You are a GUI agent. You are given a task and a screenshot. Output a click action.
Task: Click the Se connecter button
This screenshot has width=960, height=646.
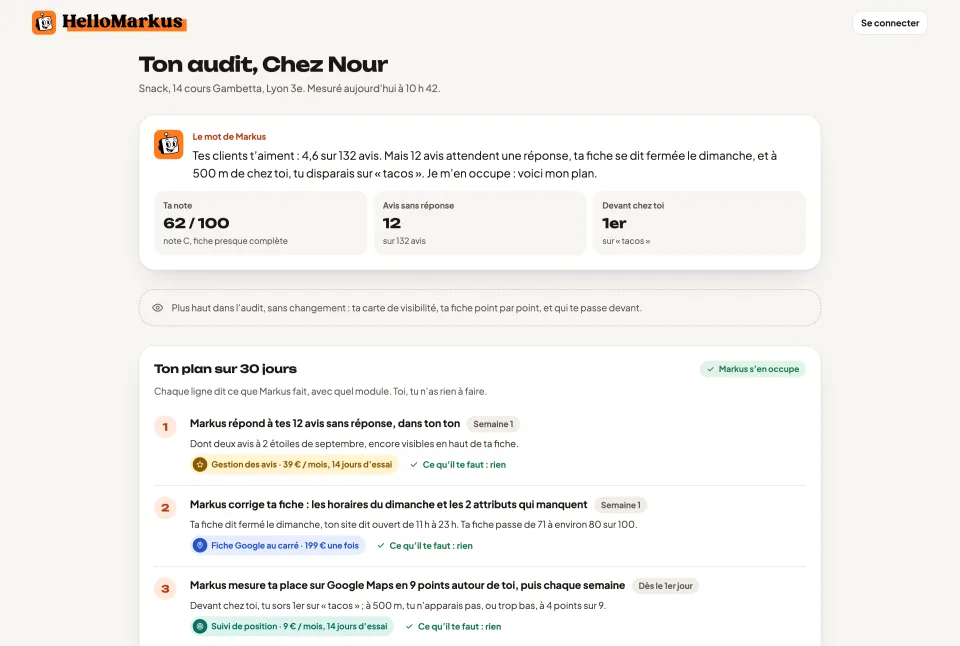[890, 23]
